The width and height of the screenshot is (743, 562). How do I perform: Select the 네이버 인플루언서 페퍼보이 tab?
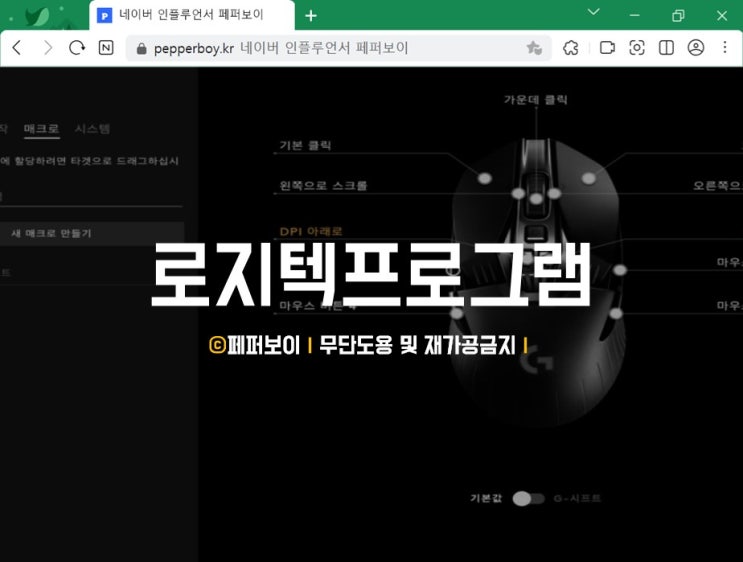(192, 15)
